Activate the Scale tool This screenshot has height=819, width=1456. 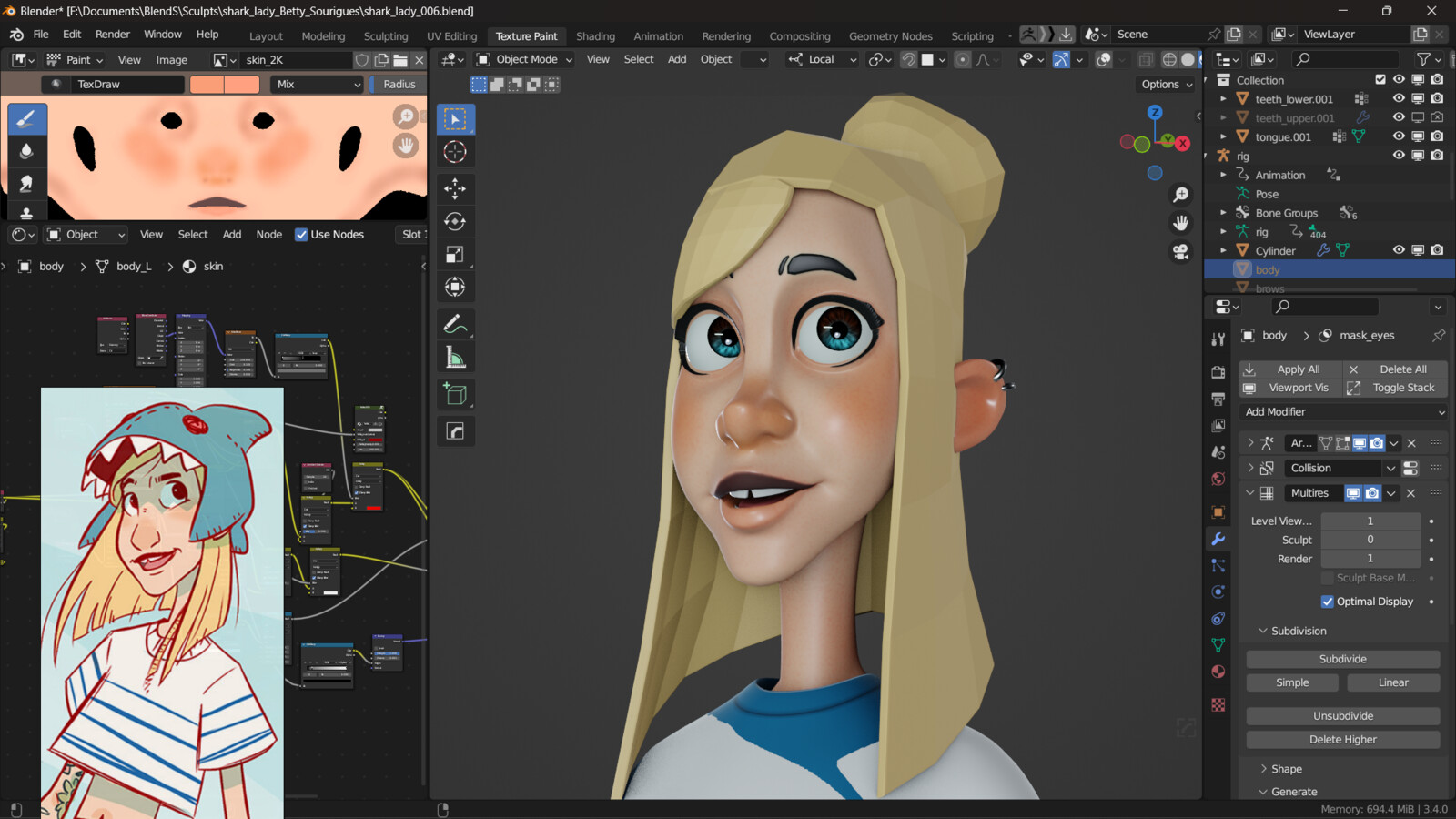pos(455,254)
